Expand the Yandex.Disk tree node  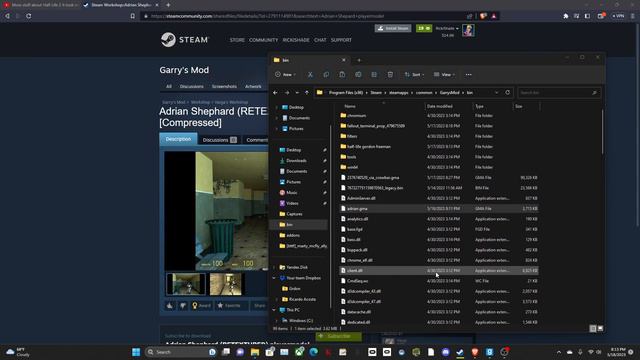(x=274, y=267)
